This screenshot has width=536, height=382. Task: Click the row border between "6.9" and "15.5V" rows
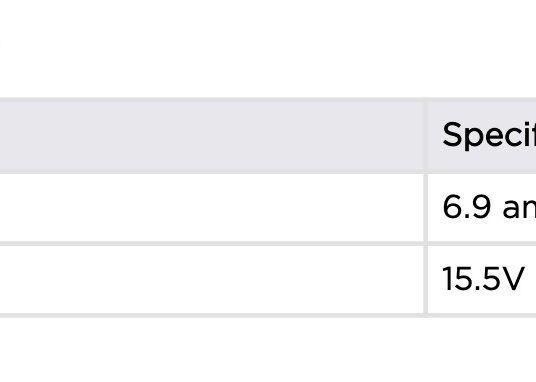point(268,243)
